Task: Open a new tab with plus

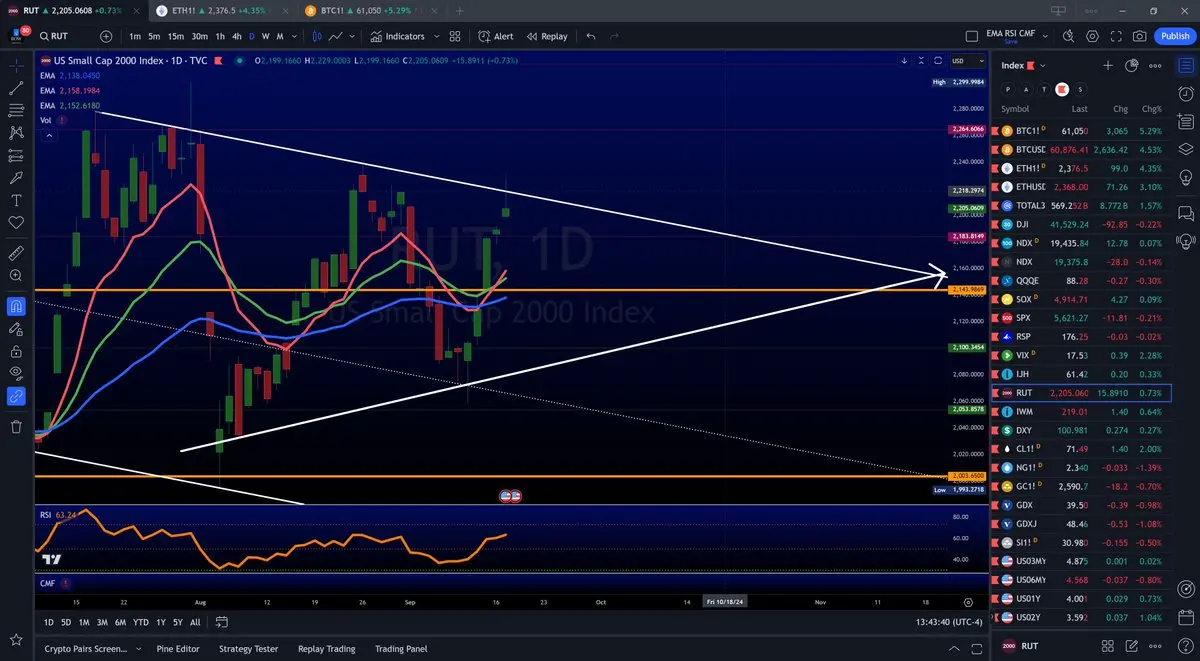Action: [460, 10]
